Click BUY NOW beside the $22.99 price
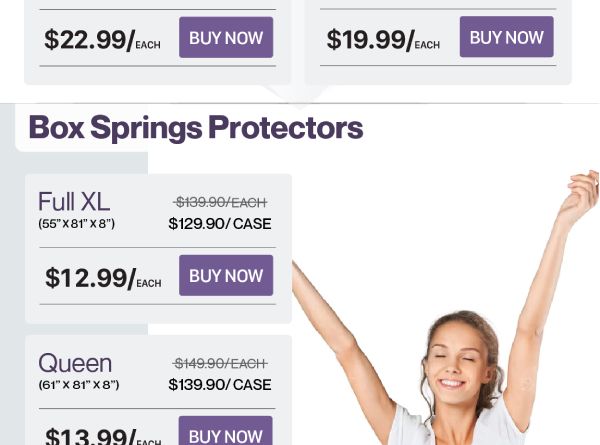This screenshot has width=600, height=445. click(x=226, y=38)
